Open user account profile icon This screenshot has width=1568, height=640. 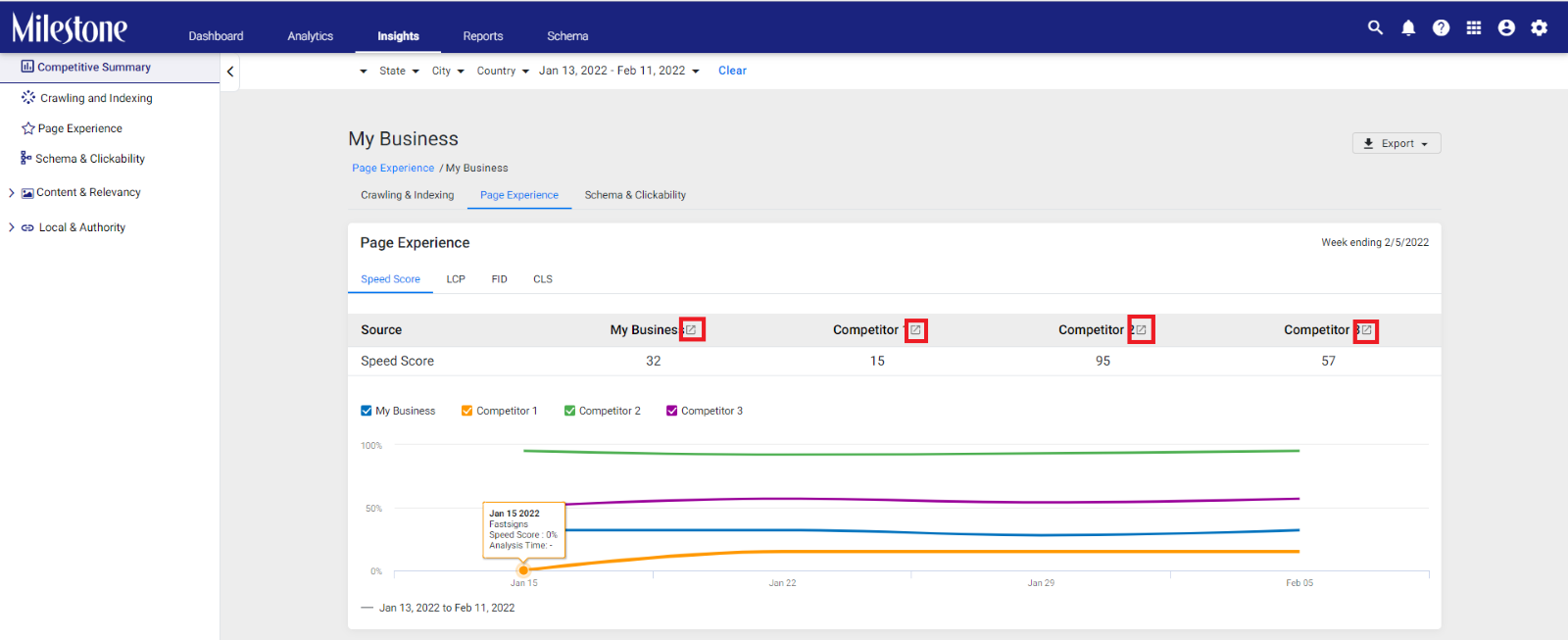pyautogui.click(x=1506, y=27)
